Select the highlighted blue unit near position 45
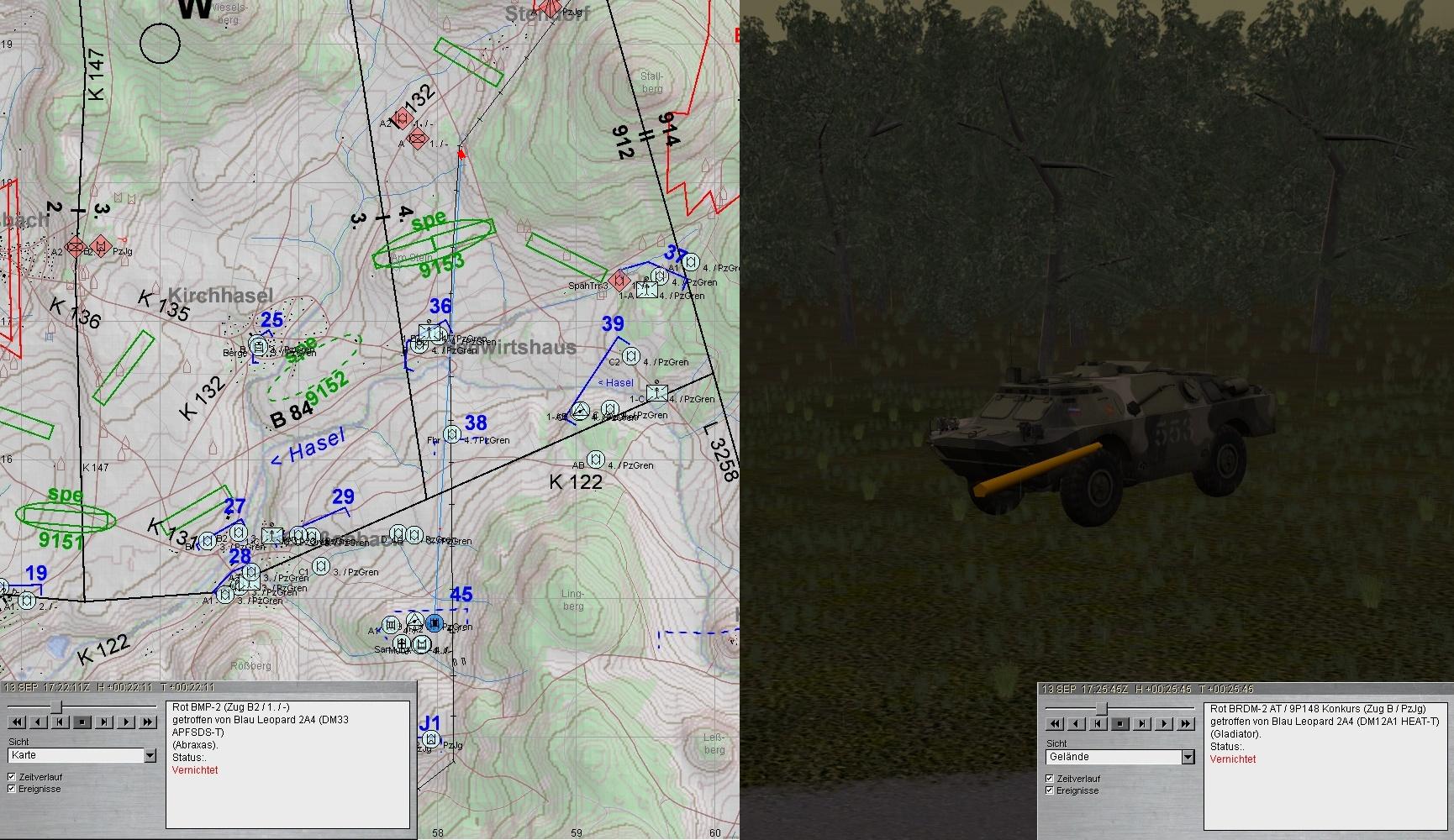Viewport: 1454px width, 840px height. [434, 623]
